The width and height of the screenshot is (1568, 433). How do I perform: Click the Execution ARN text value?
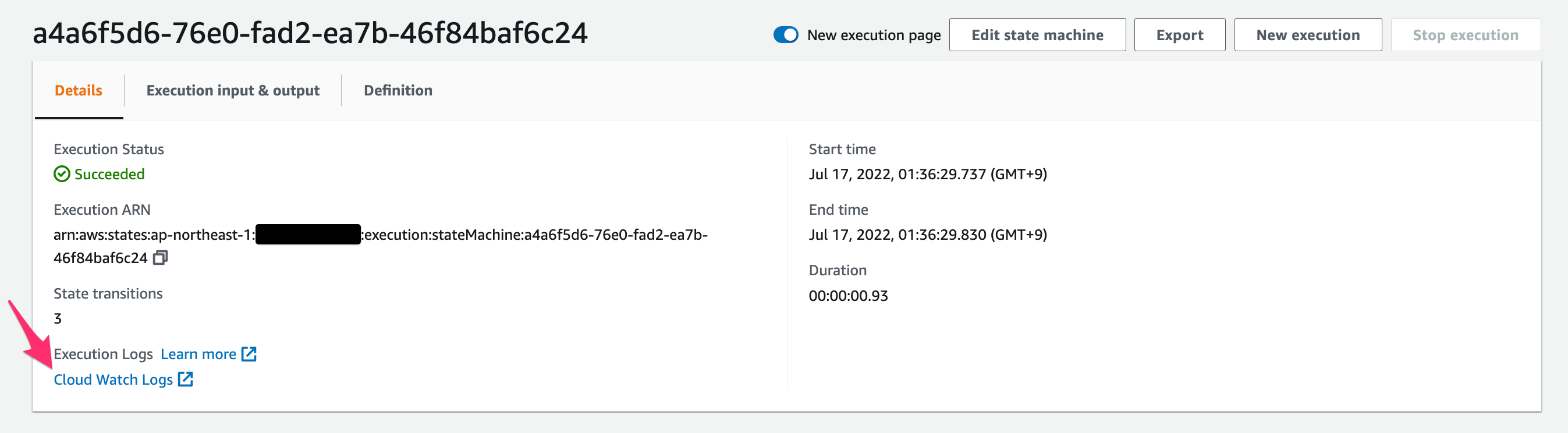[381, 246]
